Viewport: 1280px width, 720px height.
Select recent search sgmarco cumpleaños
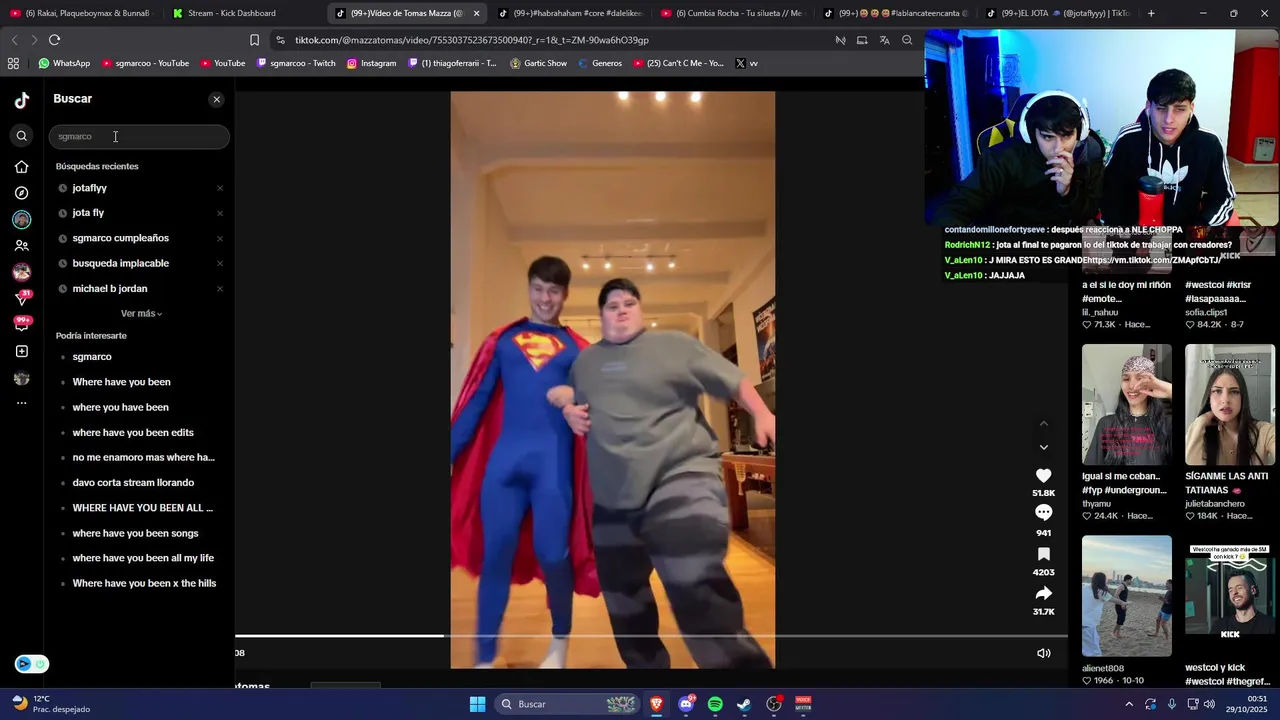tap(120, 238)
